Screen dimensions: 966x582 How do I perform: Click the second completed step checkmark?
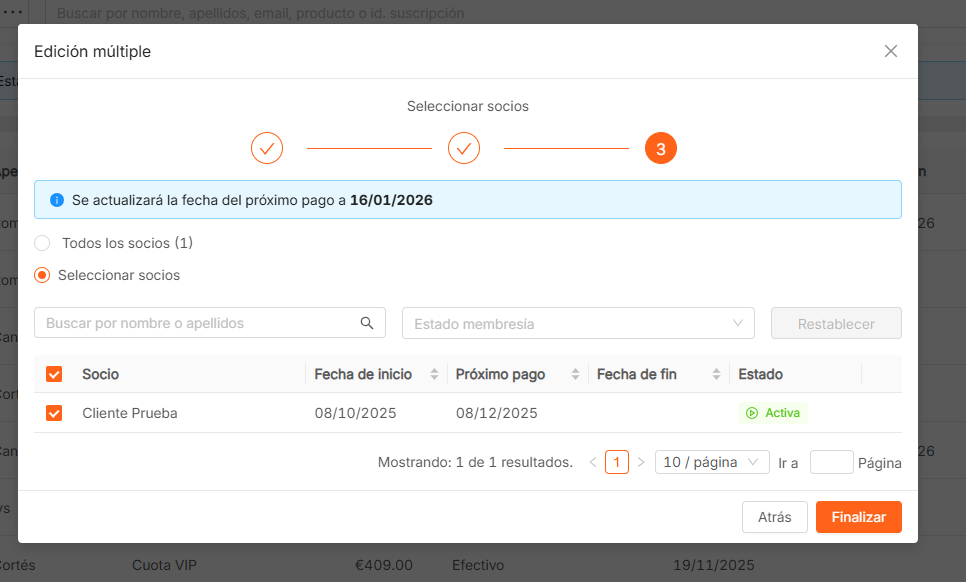[464, 148]
